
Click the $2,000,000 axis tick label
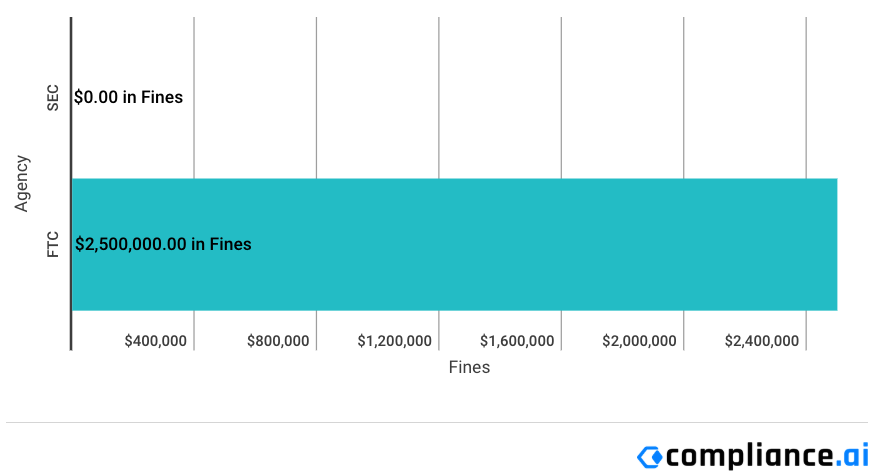[640, 341]
